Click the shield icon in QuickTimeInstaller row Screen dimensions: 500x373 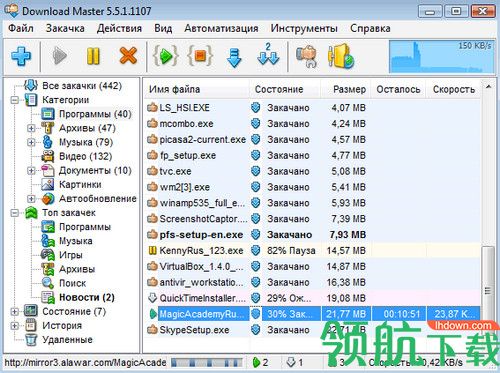coord(256,298)
